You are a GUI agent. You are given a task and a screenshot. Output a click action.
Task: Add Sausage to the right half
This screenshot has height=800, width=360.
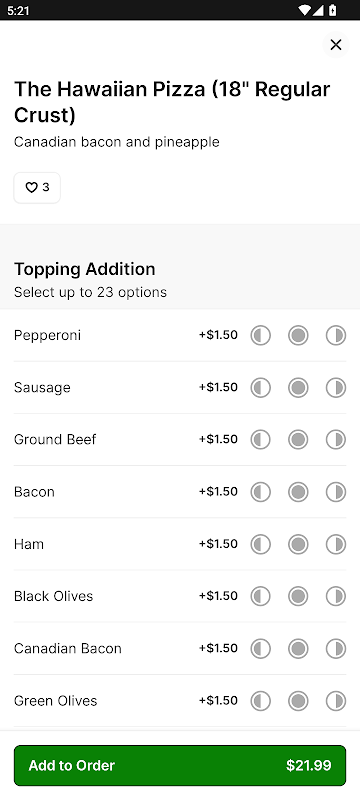point(336,388)
